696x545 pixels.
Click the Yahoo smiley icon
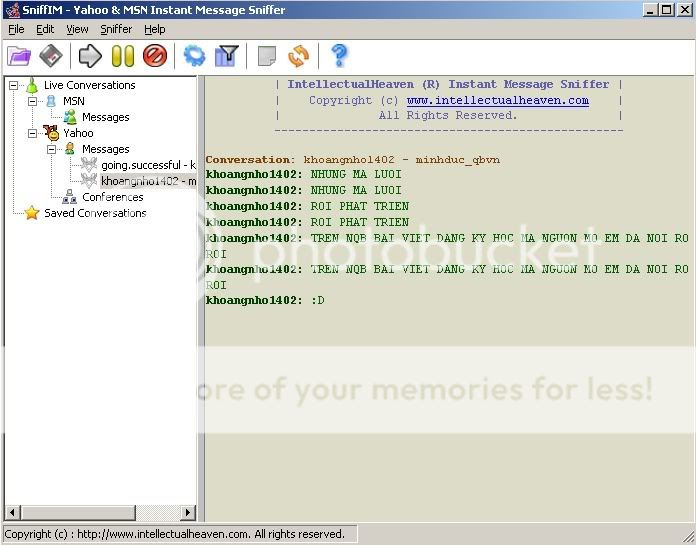point(51,133)
